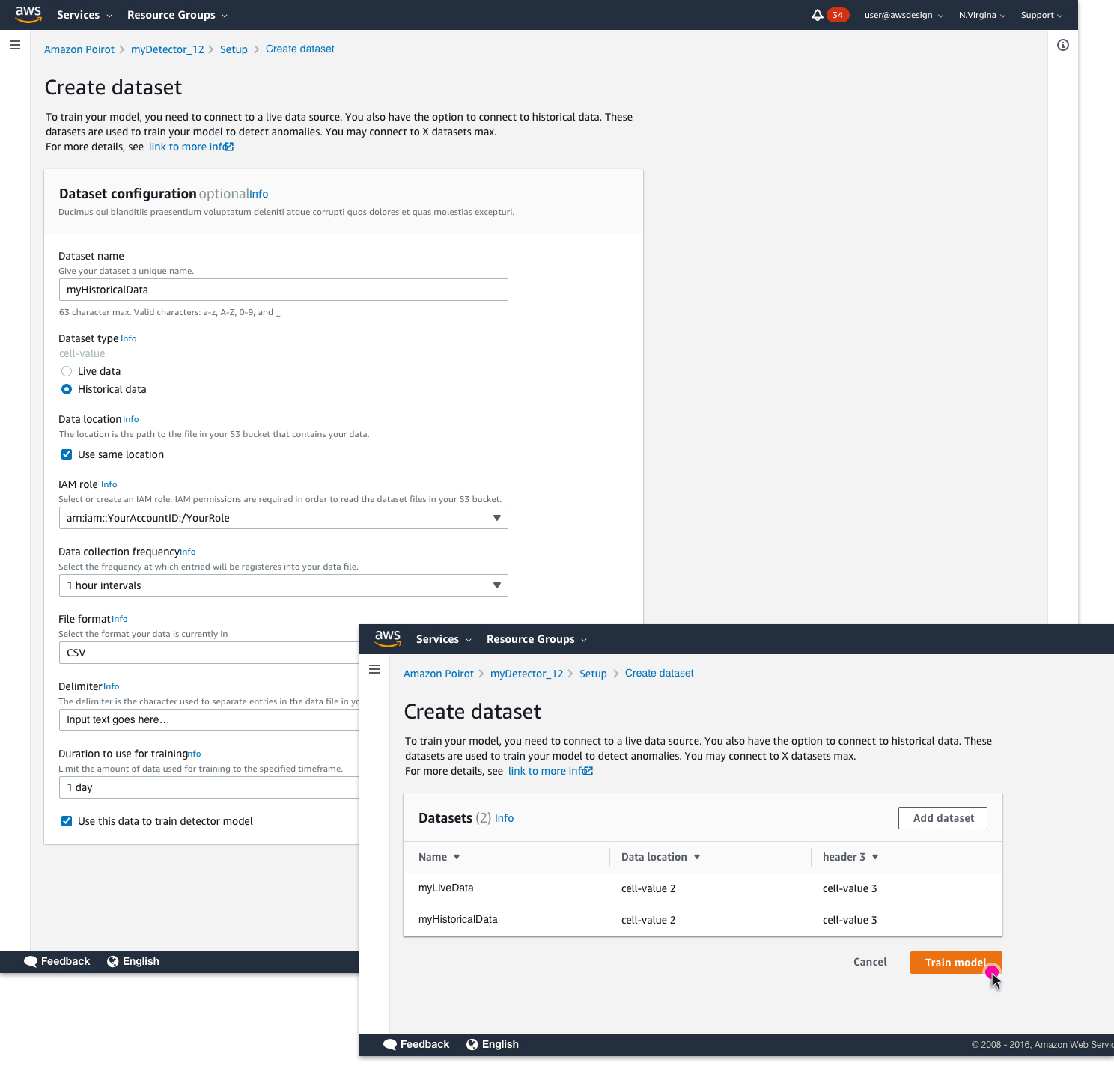
Task: Click Create dataset breadcrumb in front window
Action: (660, 673)
